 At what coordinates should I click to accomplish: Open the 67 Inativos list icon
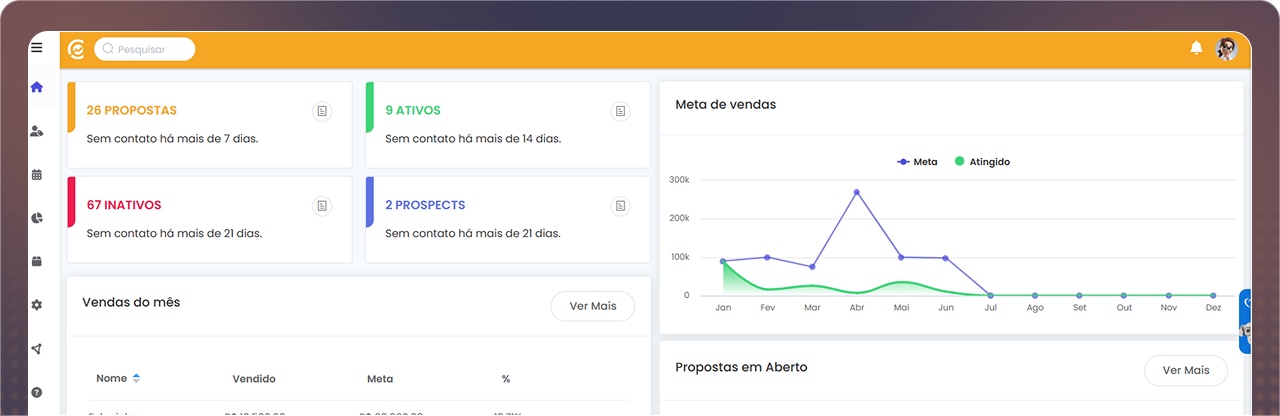(x=322, y=206)
